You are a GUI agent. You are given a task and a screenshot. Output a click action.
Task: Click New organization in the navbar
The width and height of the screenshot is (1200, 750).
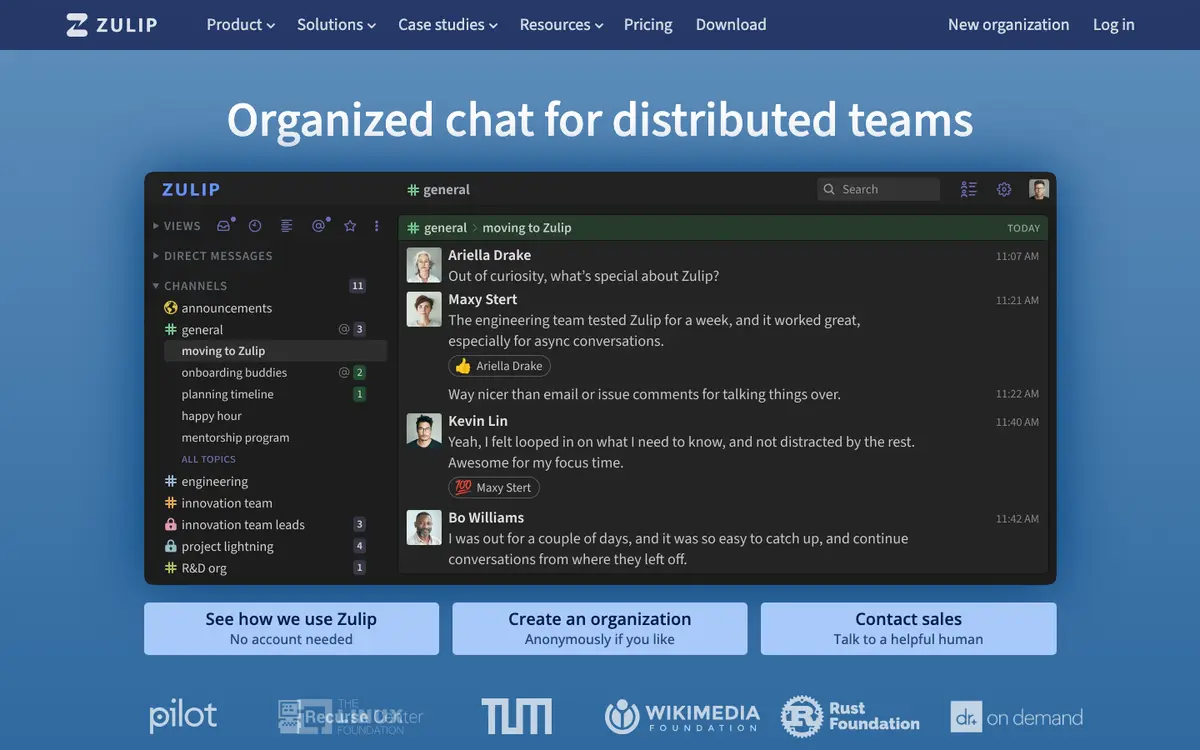(x=1008, y=25)
